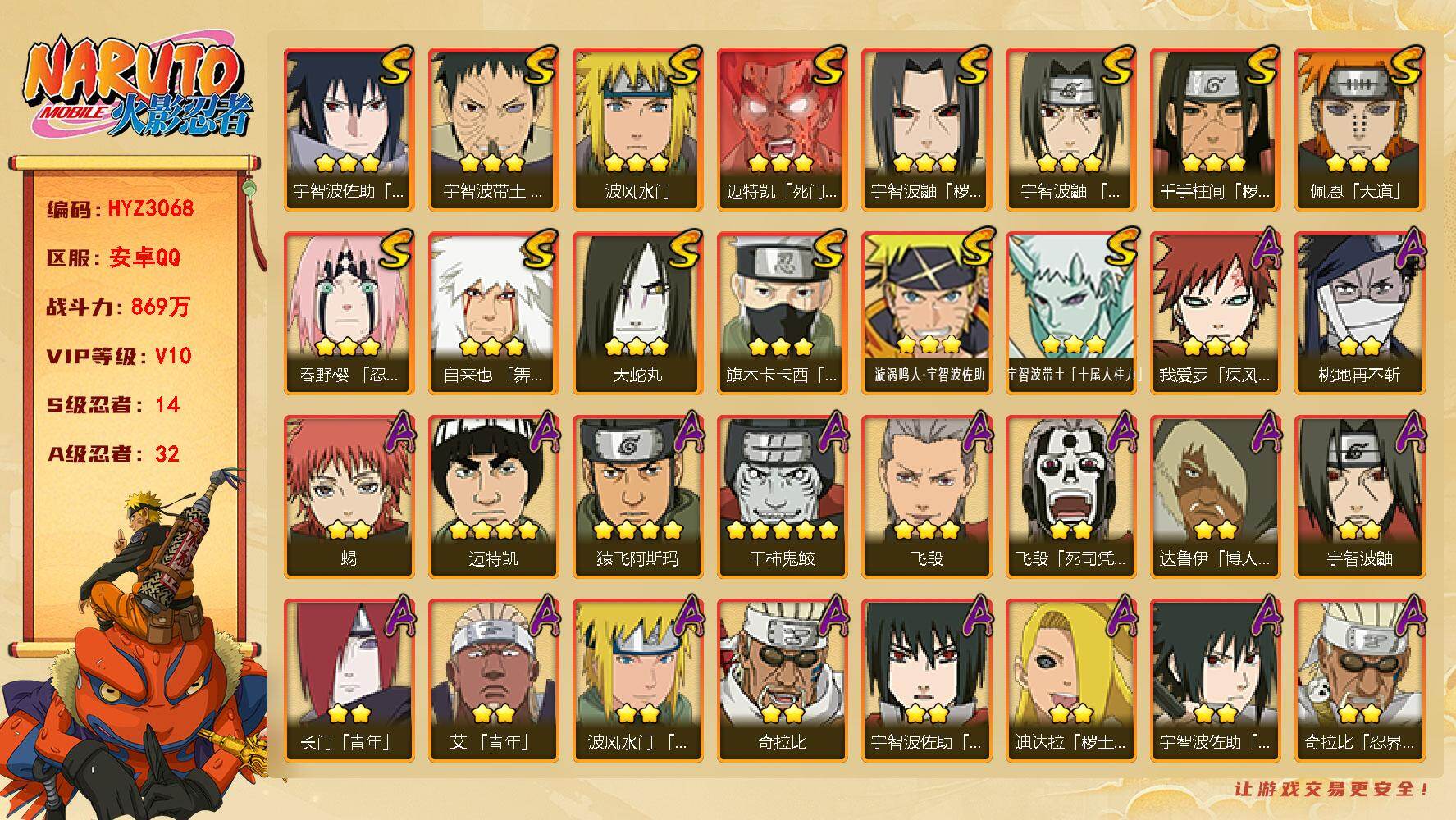
Task: Select the 波风水门 S-rank ninja card
Action: tap(637, 129)
